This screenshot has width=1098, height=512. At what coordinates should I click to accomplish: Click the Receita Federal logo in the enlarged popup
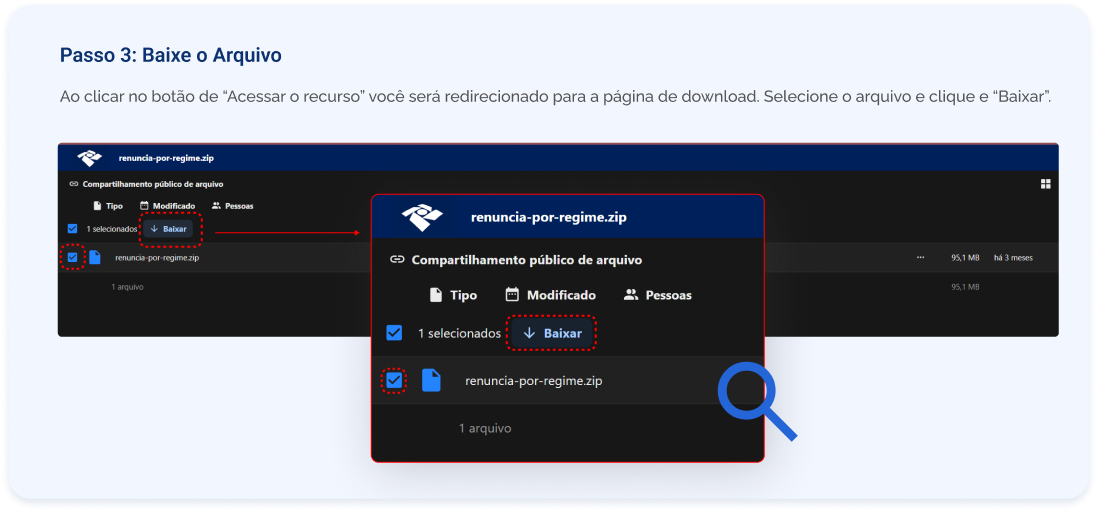422,217
